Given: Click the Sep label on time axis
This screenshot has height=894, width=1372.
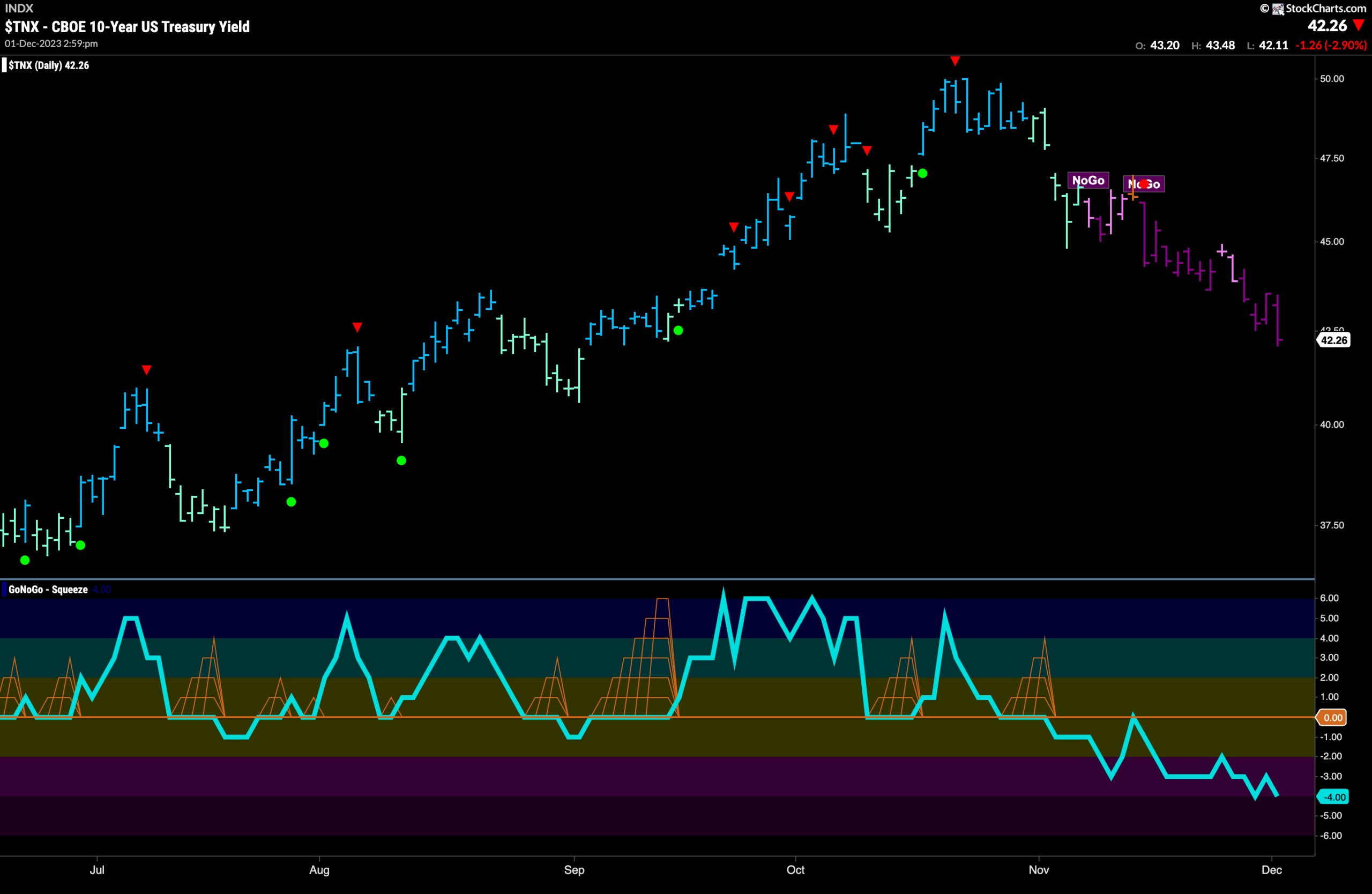Looking at the screenshot, I should tap(574, 870).
